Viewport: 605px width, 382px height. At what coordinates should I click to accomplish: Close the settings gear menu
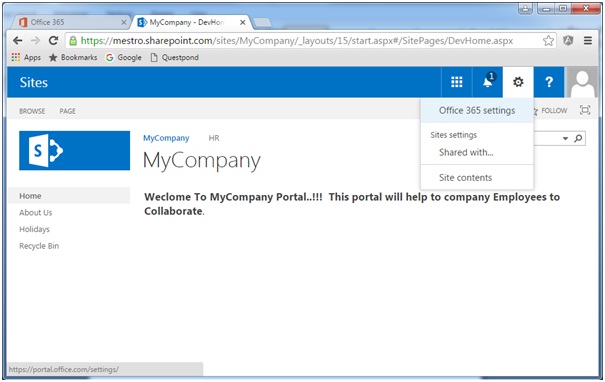518,82
